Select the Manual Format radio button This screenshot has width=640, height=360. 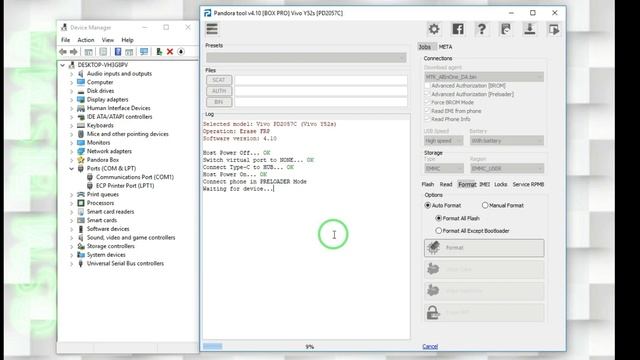coord(485,205)
